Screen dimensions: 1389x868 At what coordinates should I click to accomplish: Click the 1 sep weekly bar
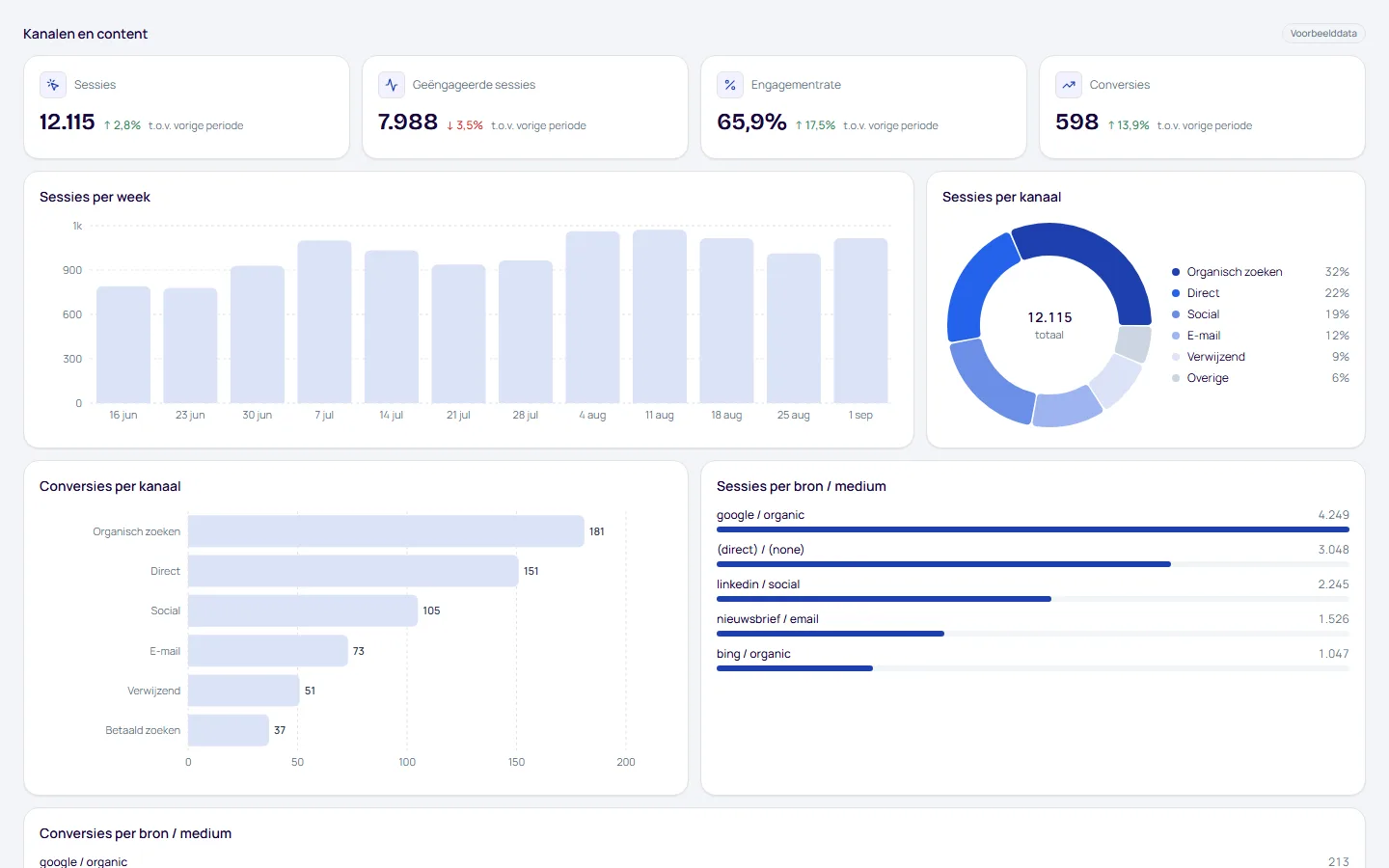(x=860, y=321)
